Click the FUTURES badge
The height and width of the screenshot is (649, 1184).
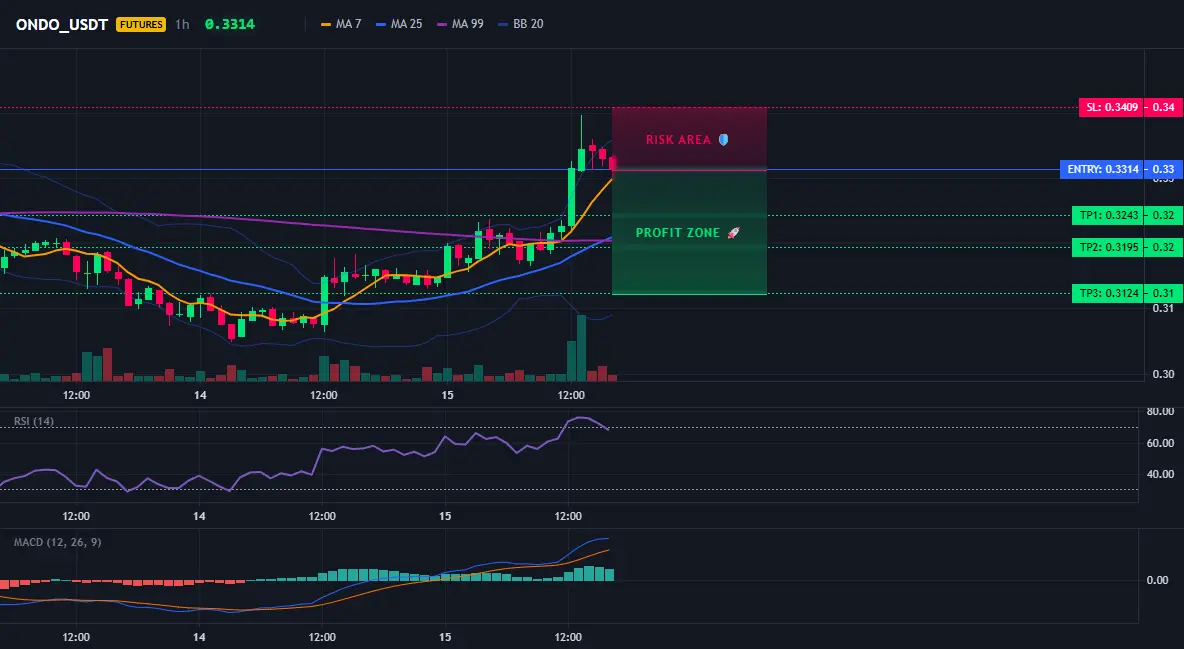pyautogui.click(x=140, y=24)
